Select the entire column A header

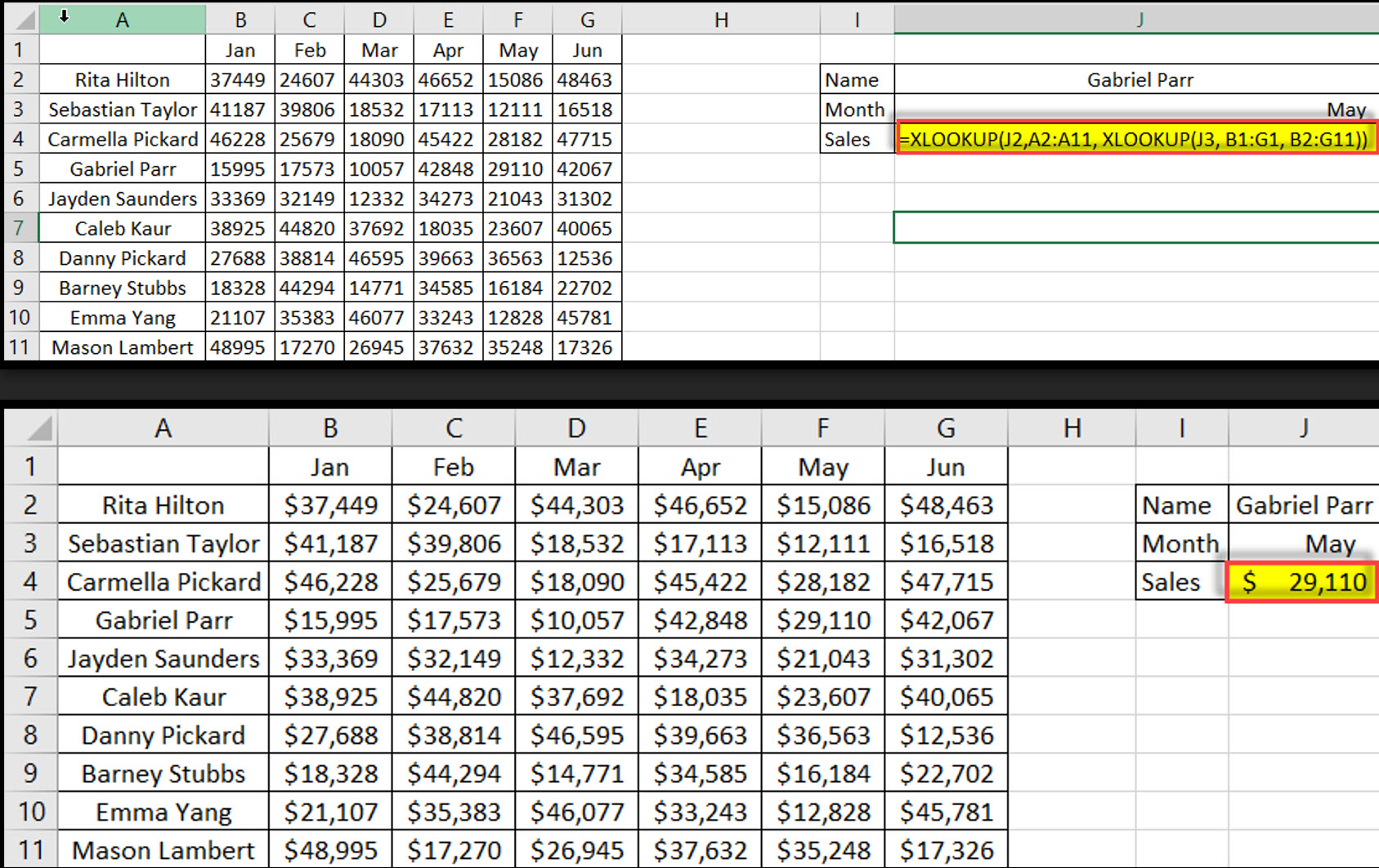pyautogui.click(x=121, y=18)
